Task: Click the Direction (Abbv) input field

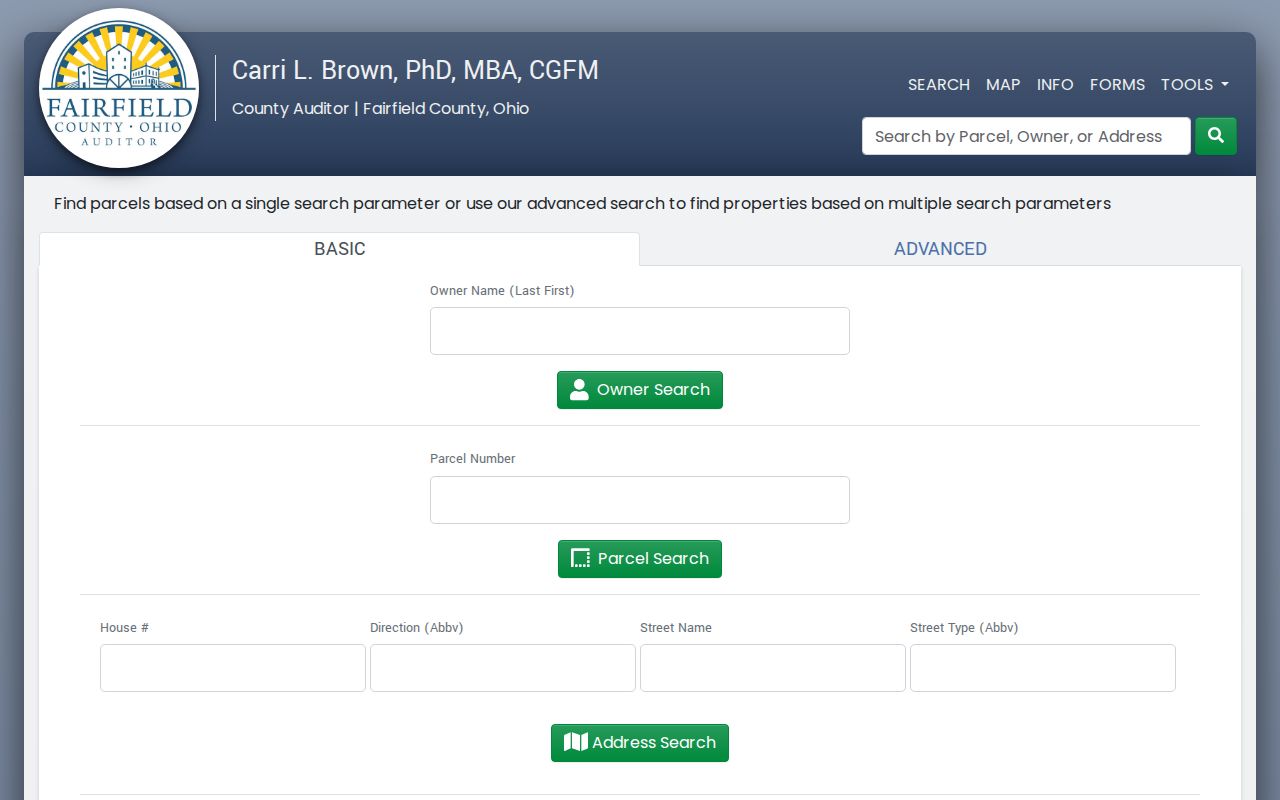Action: [503, 668]
